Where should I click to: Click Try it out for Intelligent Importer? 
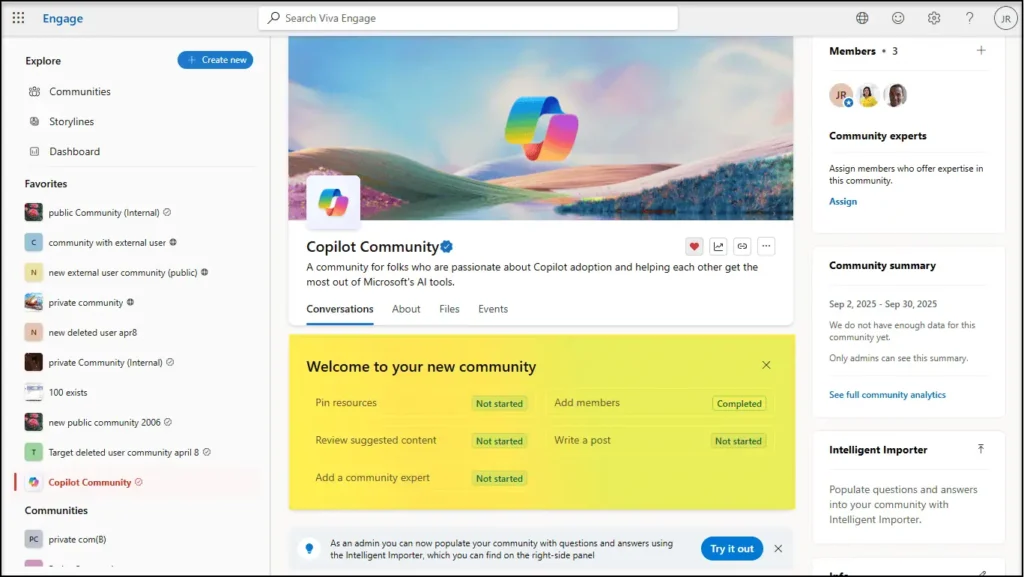pos(731,548)
